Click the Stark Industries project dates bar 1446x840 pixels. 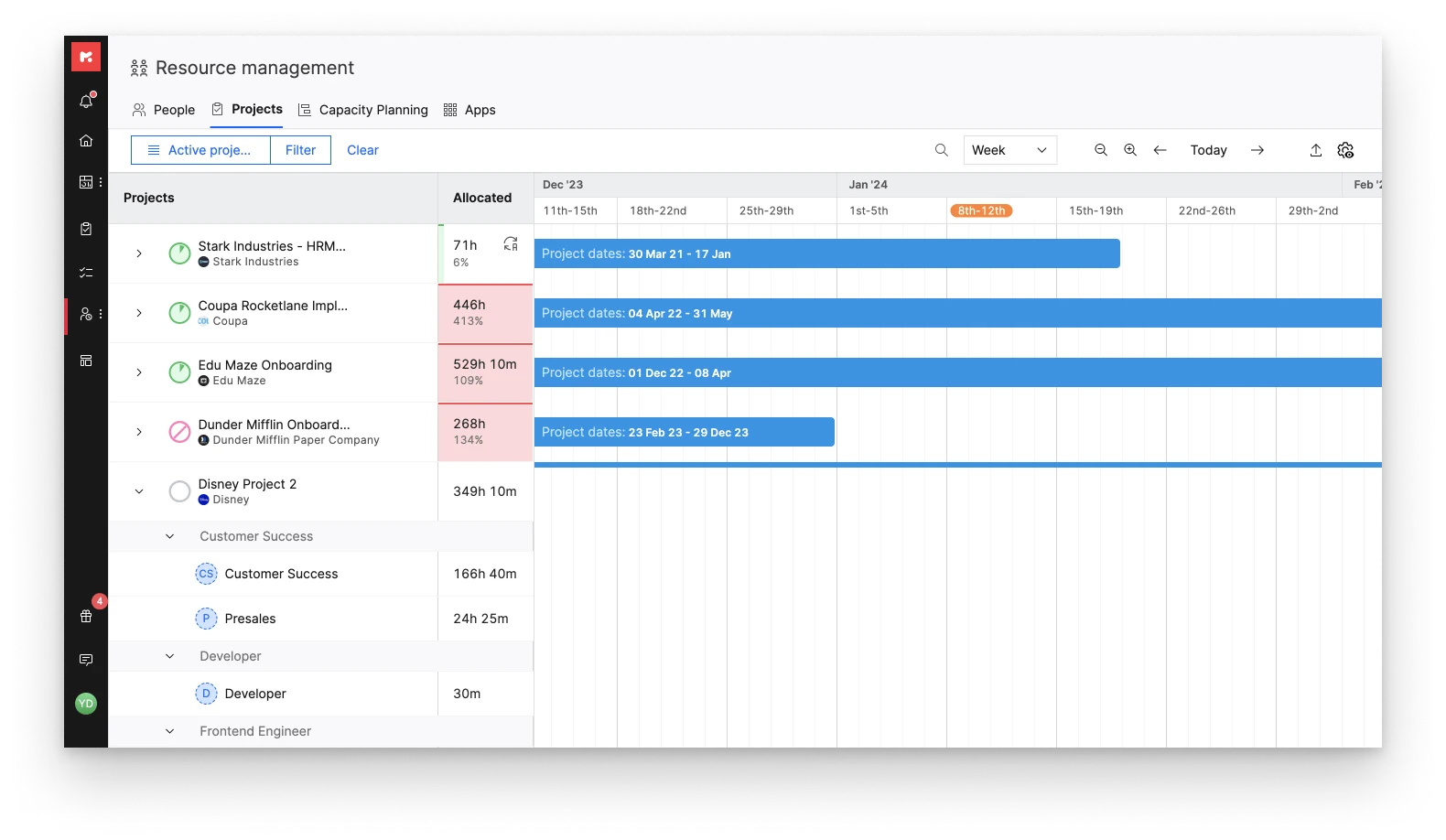coord(827,253)
